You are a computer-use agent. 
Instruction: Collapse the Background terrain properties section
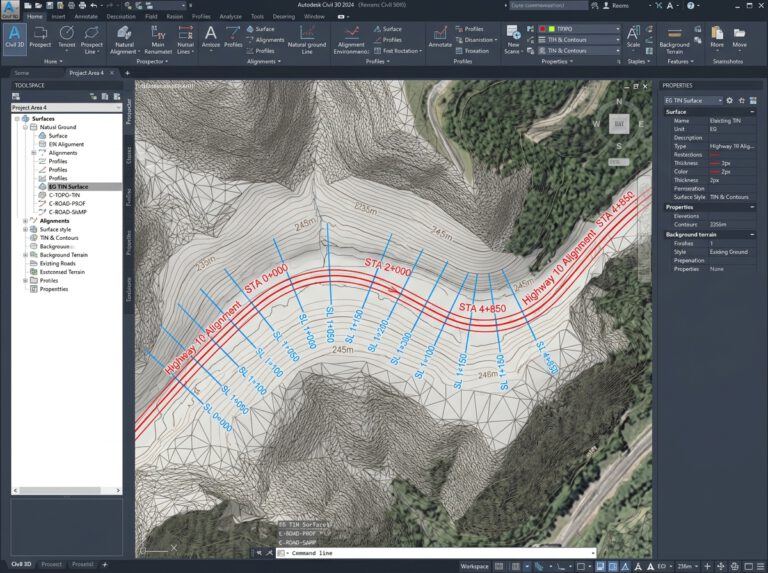(x=752, y=235)
